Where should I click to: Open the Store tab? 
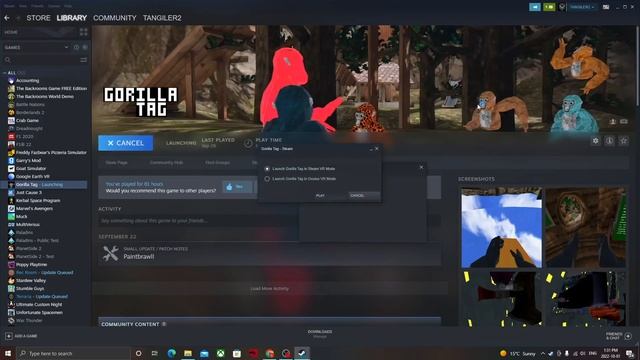click(38, 18)
